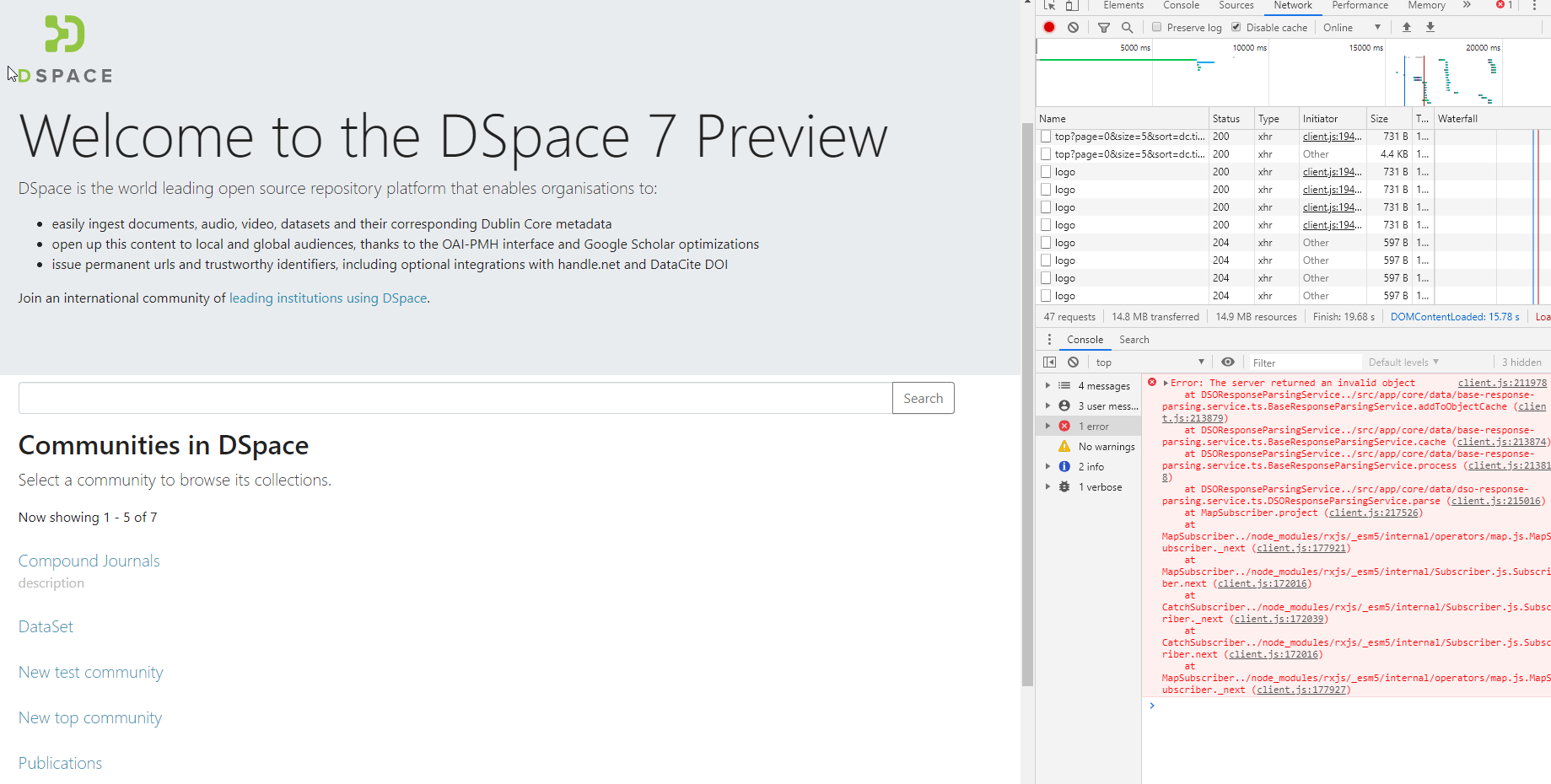1551x784 pixels.
Task: Click the page search input field
Action: pyautogui.click(x=455, y=398)
